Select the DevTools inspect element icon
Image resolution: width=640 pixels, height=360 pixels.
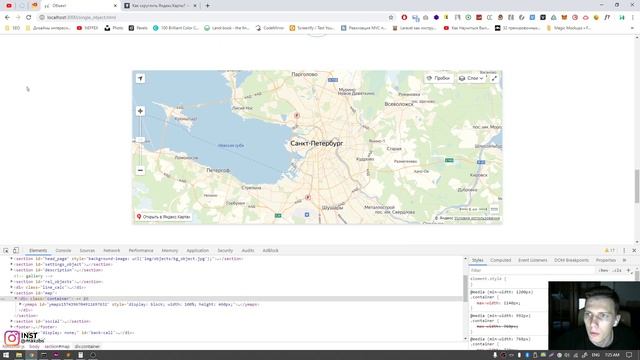click(6, 250)
